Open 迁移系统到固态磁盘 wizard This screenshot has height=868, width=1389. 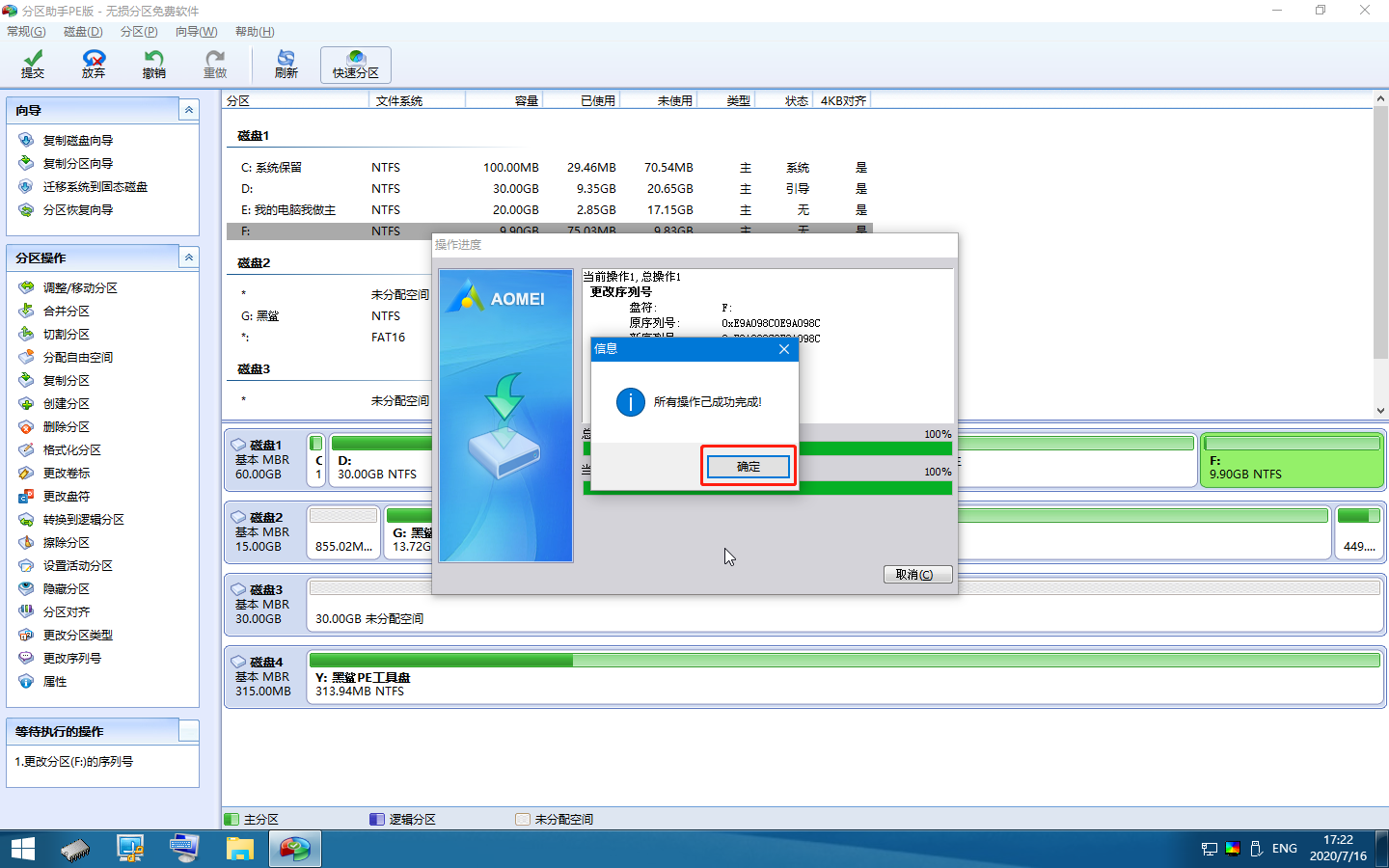95,186
